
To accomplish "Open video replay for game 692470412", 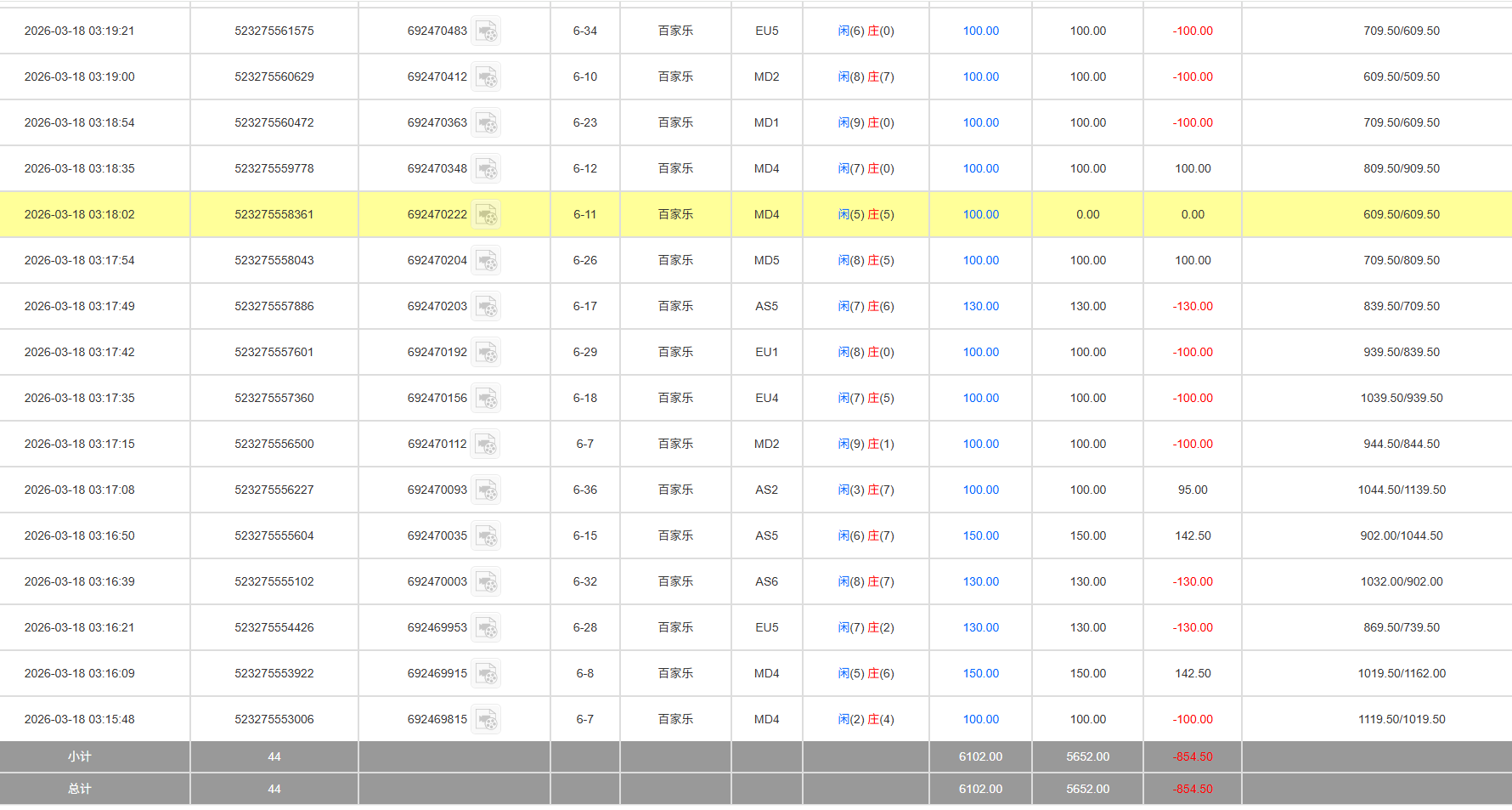I will click(x=486, y=77).
